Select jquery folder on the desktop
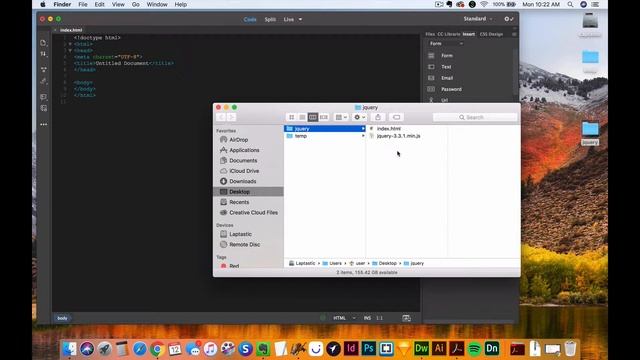The height and width of the screenshot is (360, 640). coord(590,133)
